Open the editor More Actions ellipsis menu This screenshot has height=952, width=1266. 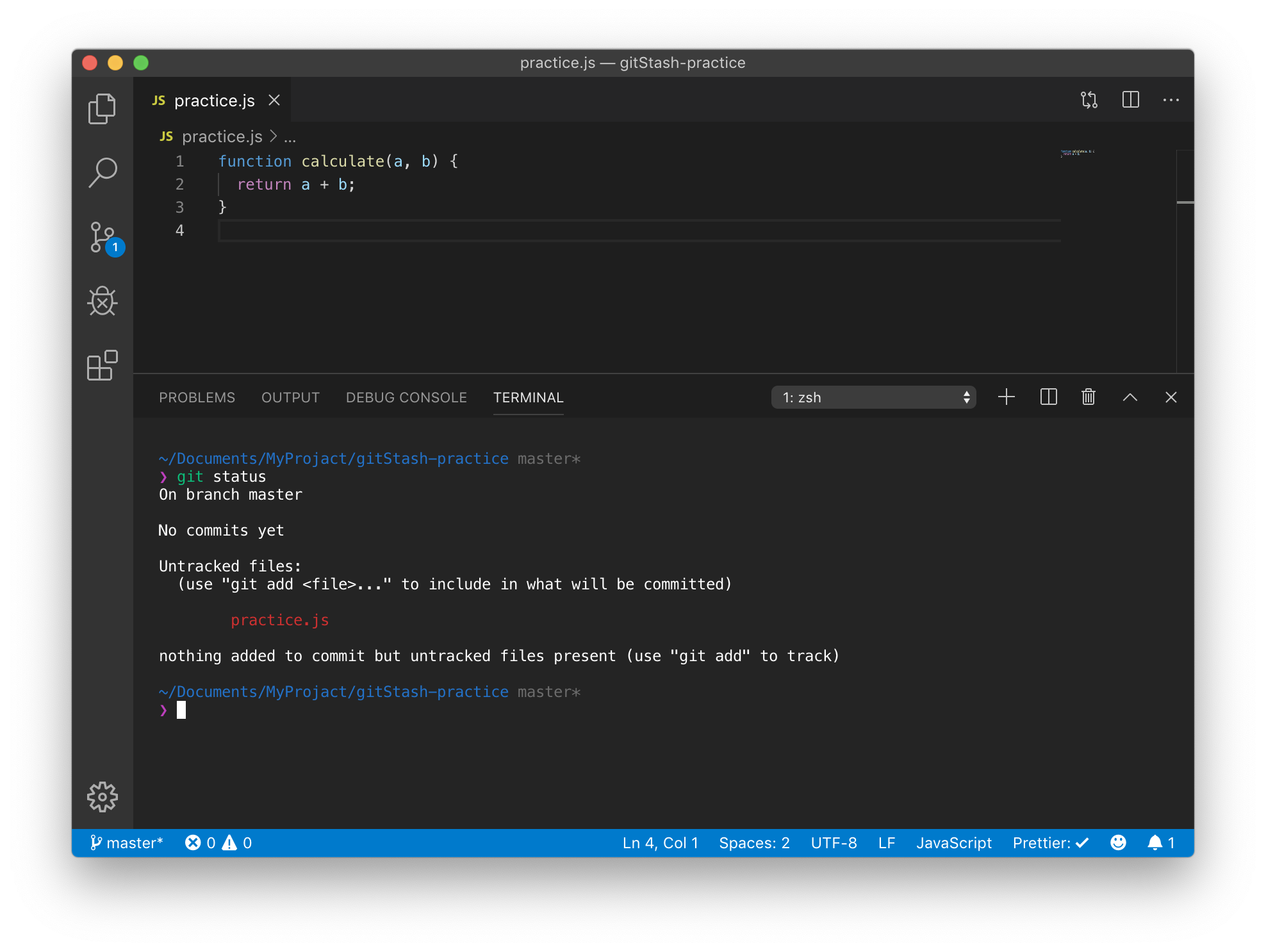click(1171, 100)
